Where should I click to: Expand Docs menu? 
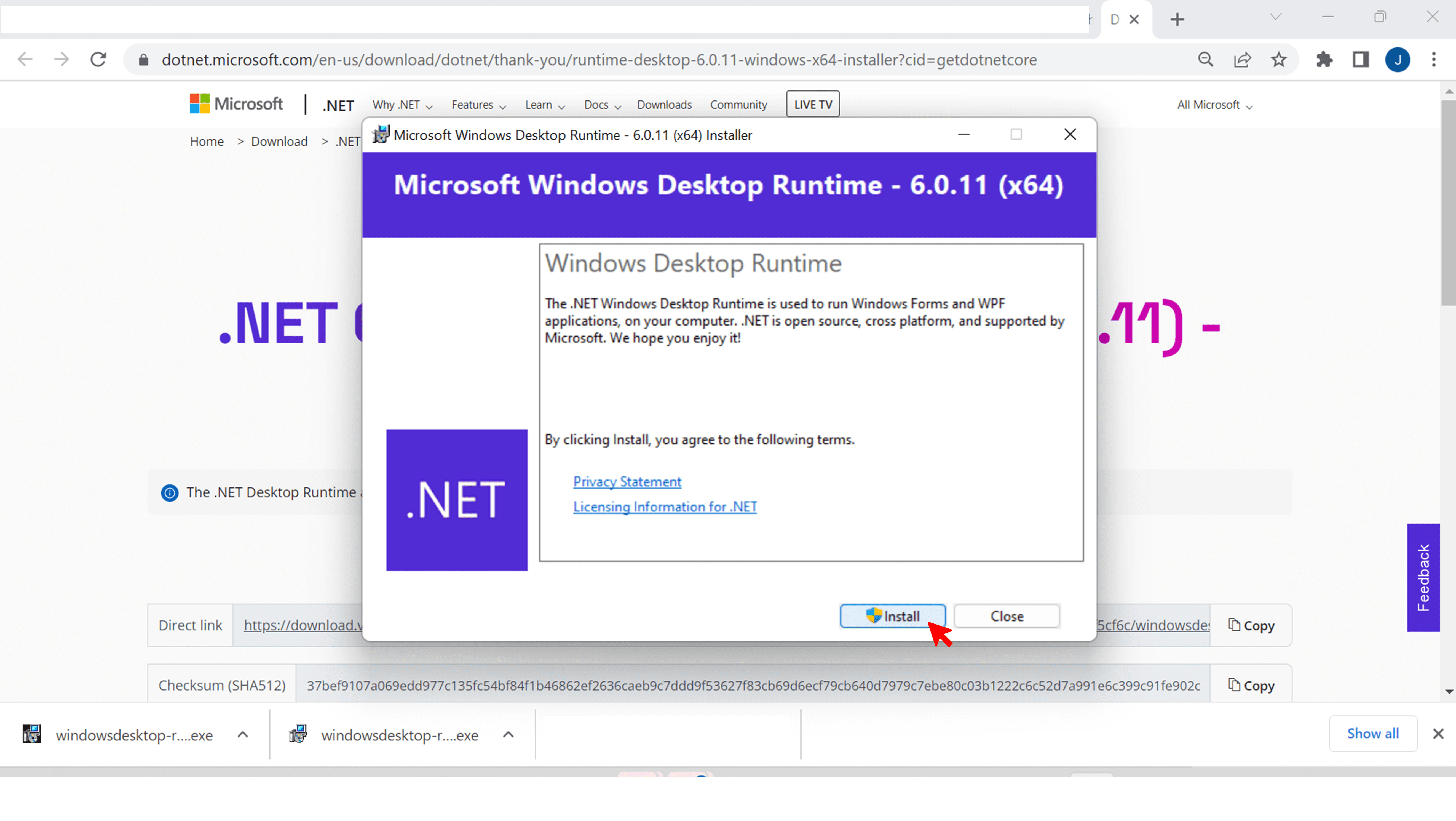tap(603, 105)
